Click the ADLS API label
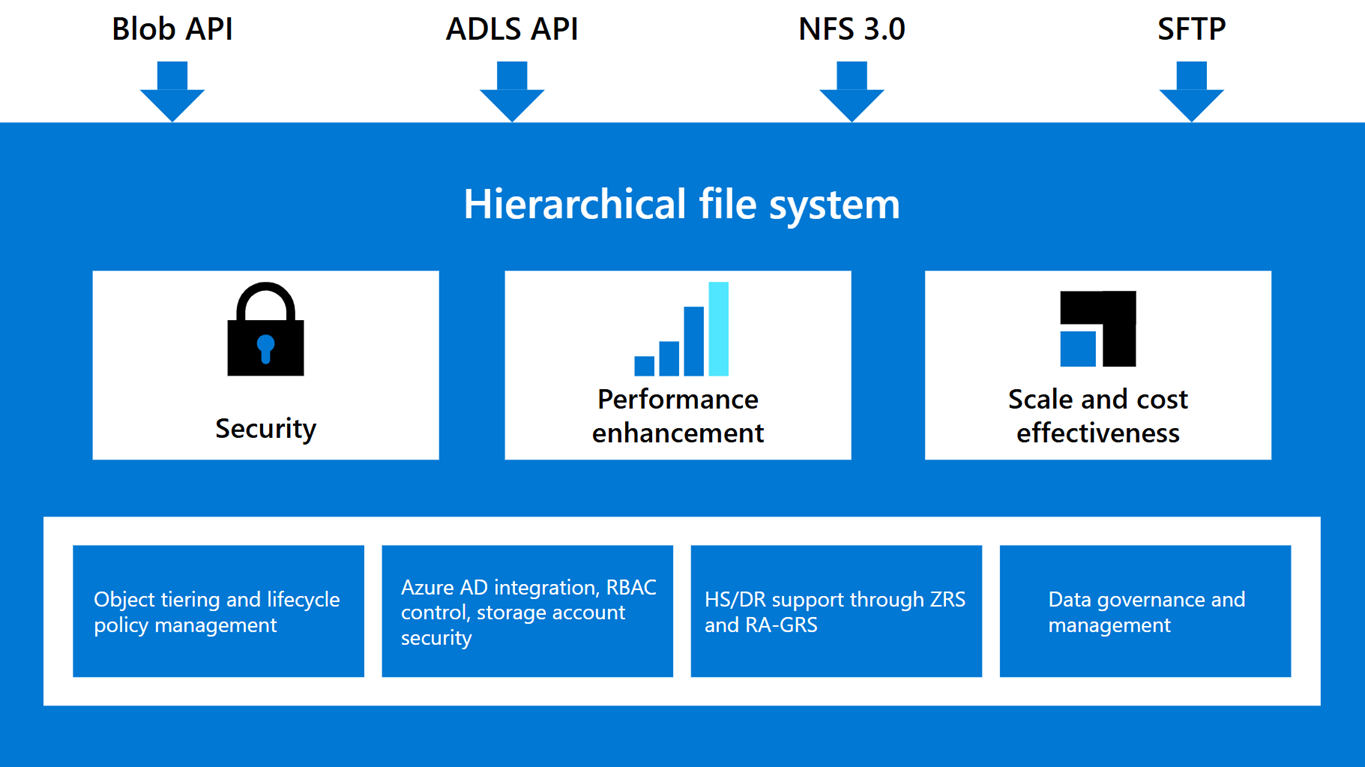 click(511, 29)
